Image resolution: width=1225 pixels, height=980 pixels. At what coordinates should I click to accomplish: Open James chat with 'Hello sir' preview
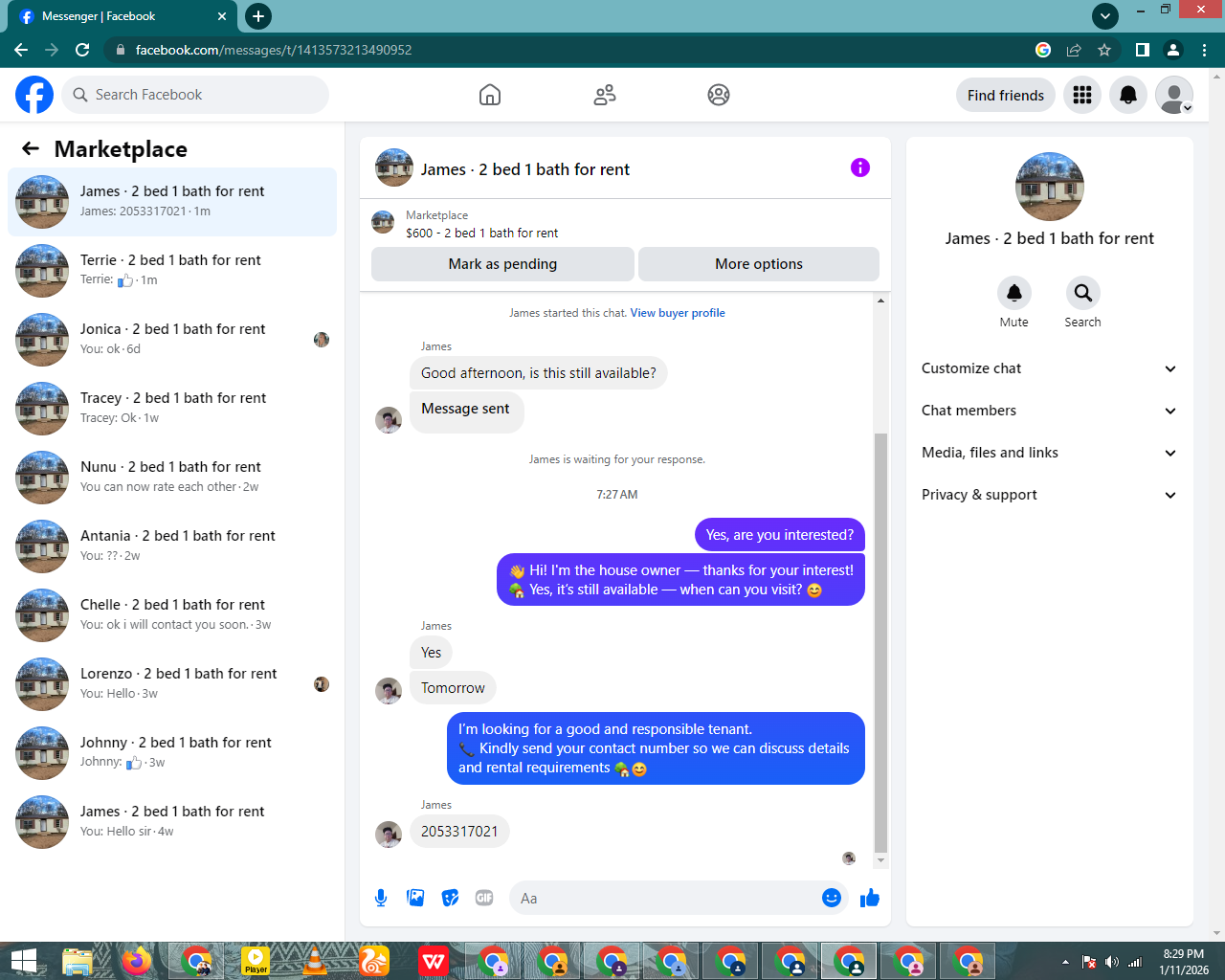pos(172,822)
